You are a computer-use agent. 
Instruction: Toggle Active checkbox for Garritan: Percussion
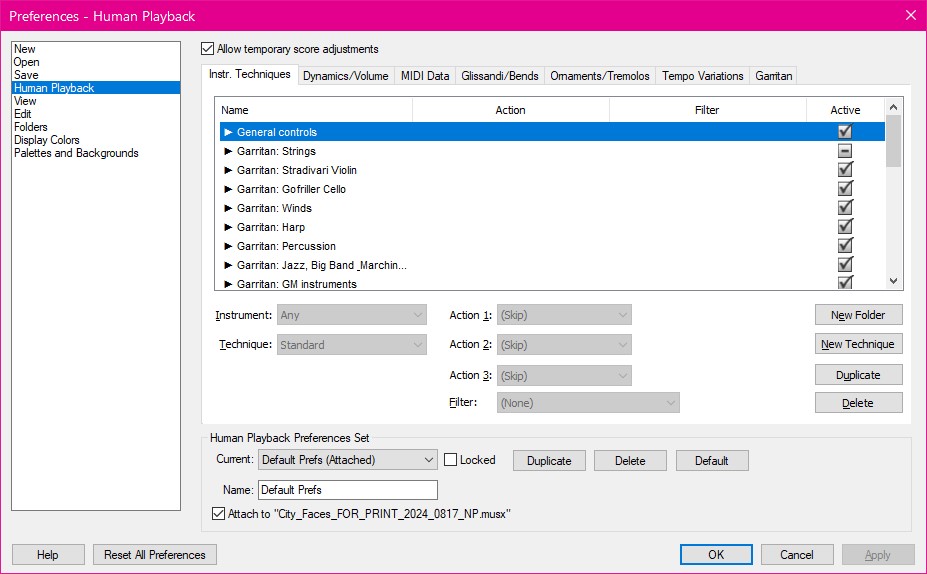[x=845, y=246]
